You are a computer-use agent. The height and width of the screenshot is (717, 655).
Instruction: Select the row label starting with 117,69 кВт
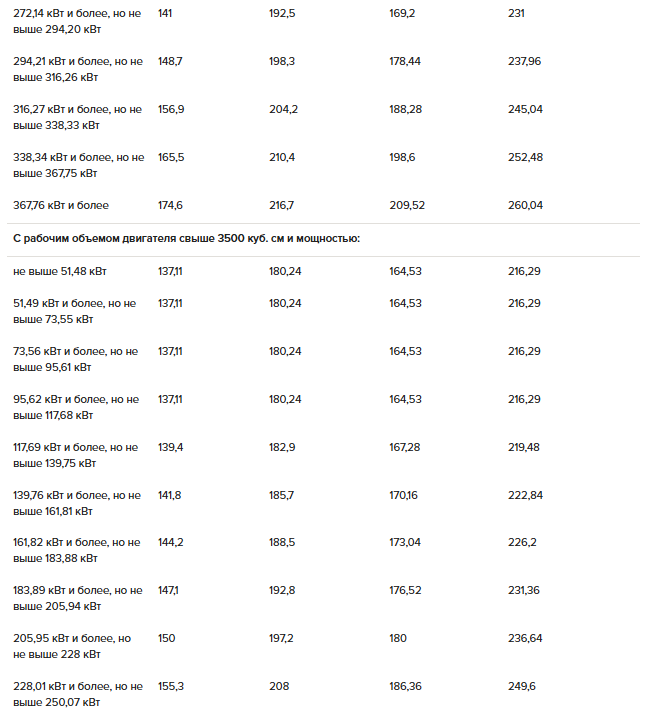coord(76,455)
